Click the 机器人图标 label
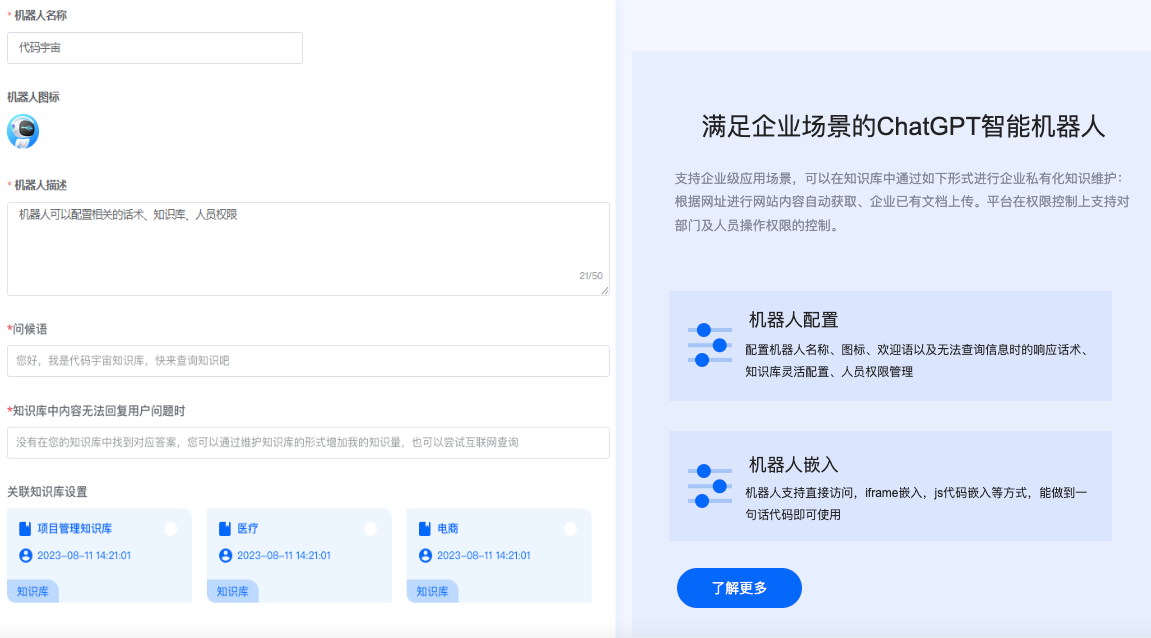 [x=33, y=97]
